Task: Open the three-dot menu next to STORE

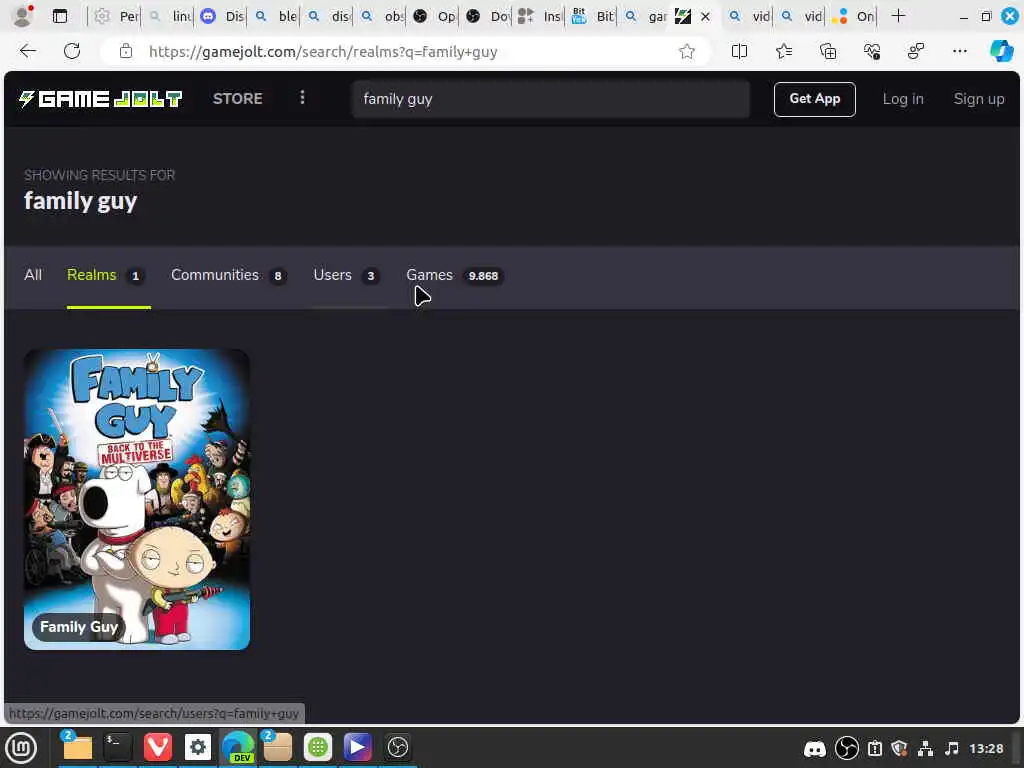Action: (x=302, y=98)
